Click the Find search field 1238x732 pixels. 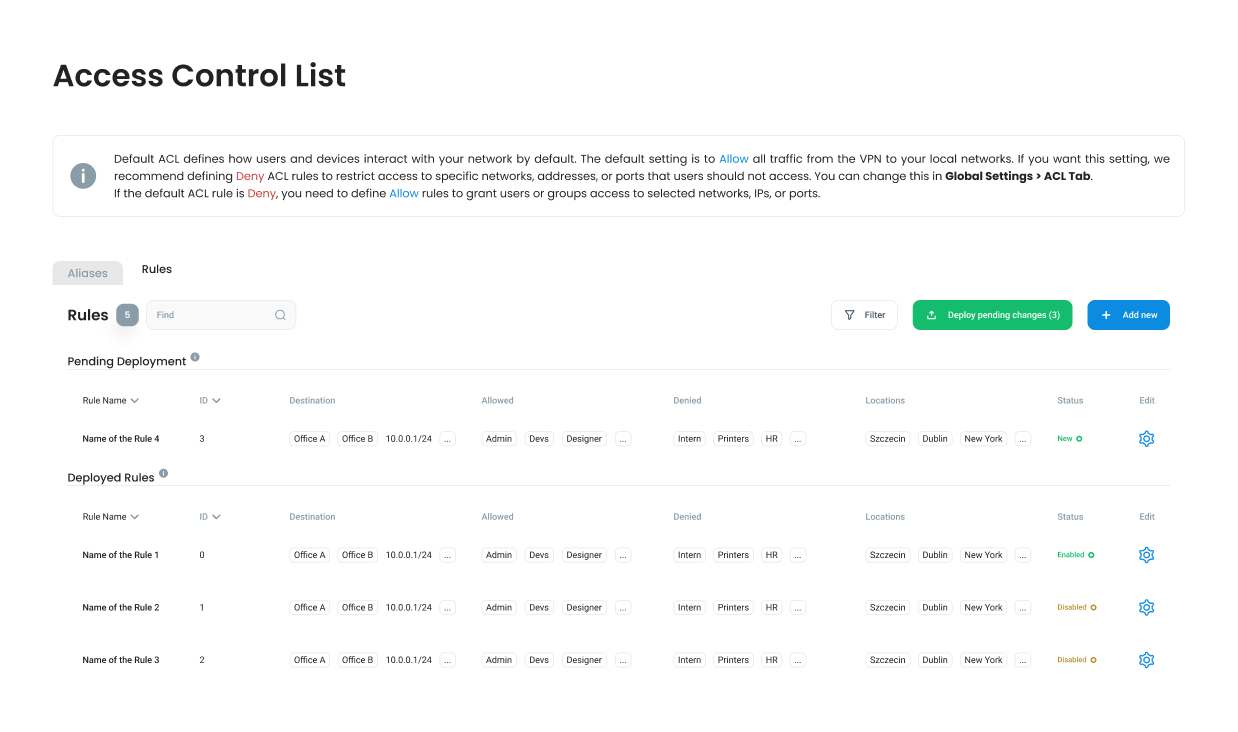pyautogui.click(x=212, y=315)
